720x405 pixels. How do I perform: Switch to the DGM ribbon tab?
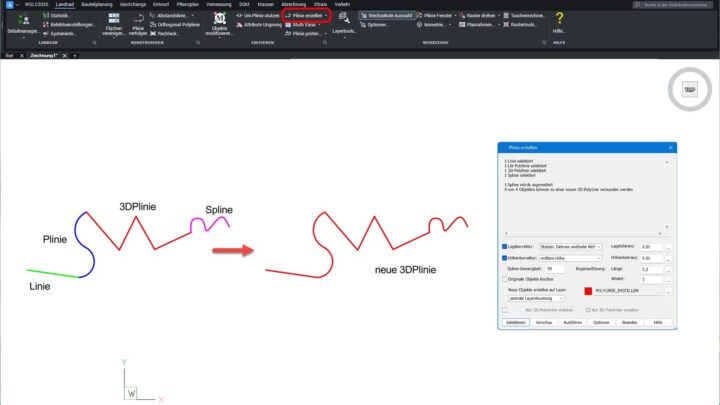[244, 4]
